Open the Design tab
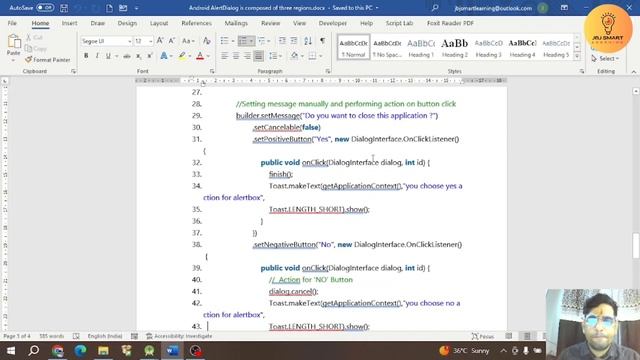Screen dimensions: 640x360 click(x=127, y=23)
